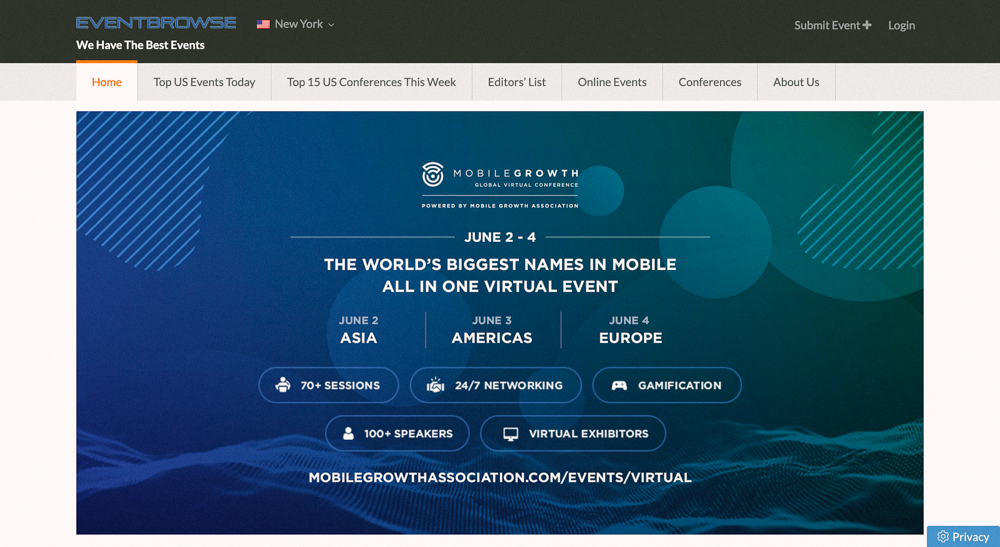Click the Mobile Growth target logo icon
The height and width of the screenshot is (547, 1000).
coord(432,174)
